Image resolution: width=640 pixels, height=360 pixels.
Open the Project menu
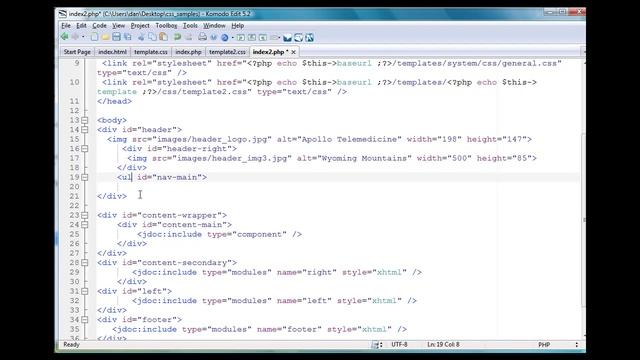(140, 25)
